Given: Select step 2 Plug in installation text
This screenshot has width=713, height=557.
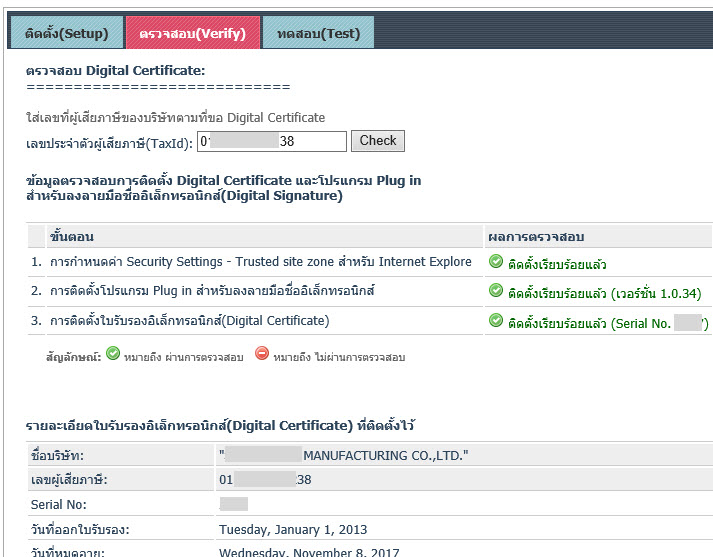Looking at the screenshot, I should [x=212, y=291].
